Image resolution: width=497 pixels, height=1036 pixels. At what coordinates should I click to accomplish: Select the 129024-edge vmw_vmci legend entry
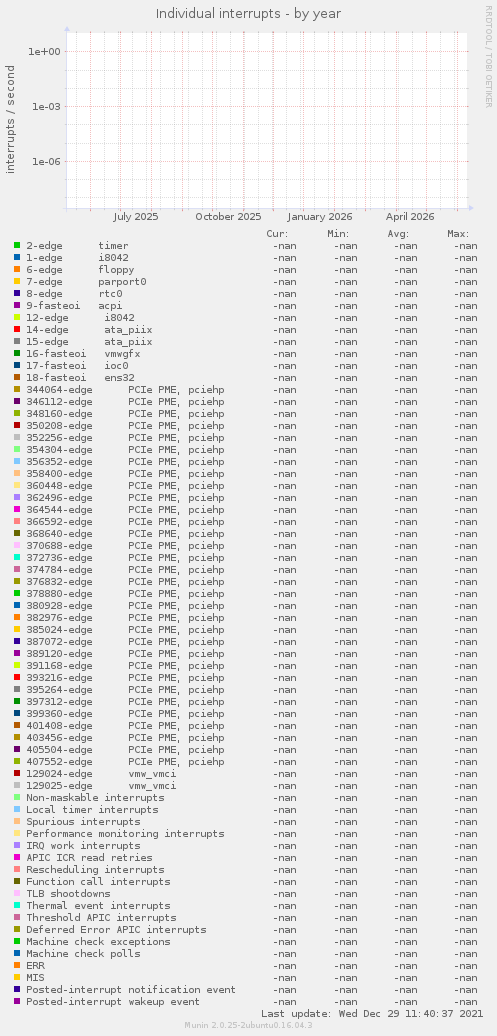point(101,774)
